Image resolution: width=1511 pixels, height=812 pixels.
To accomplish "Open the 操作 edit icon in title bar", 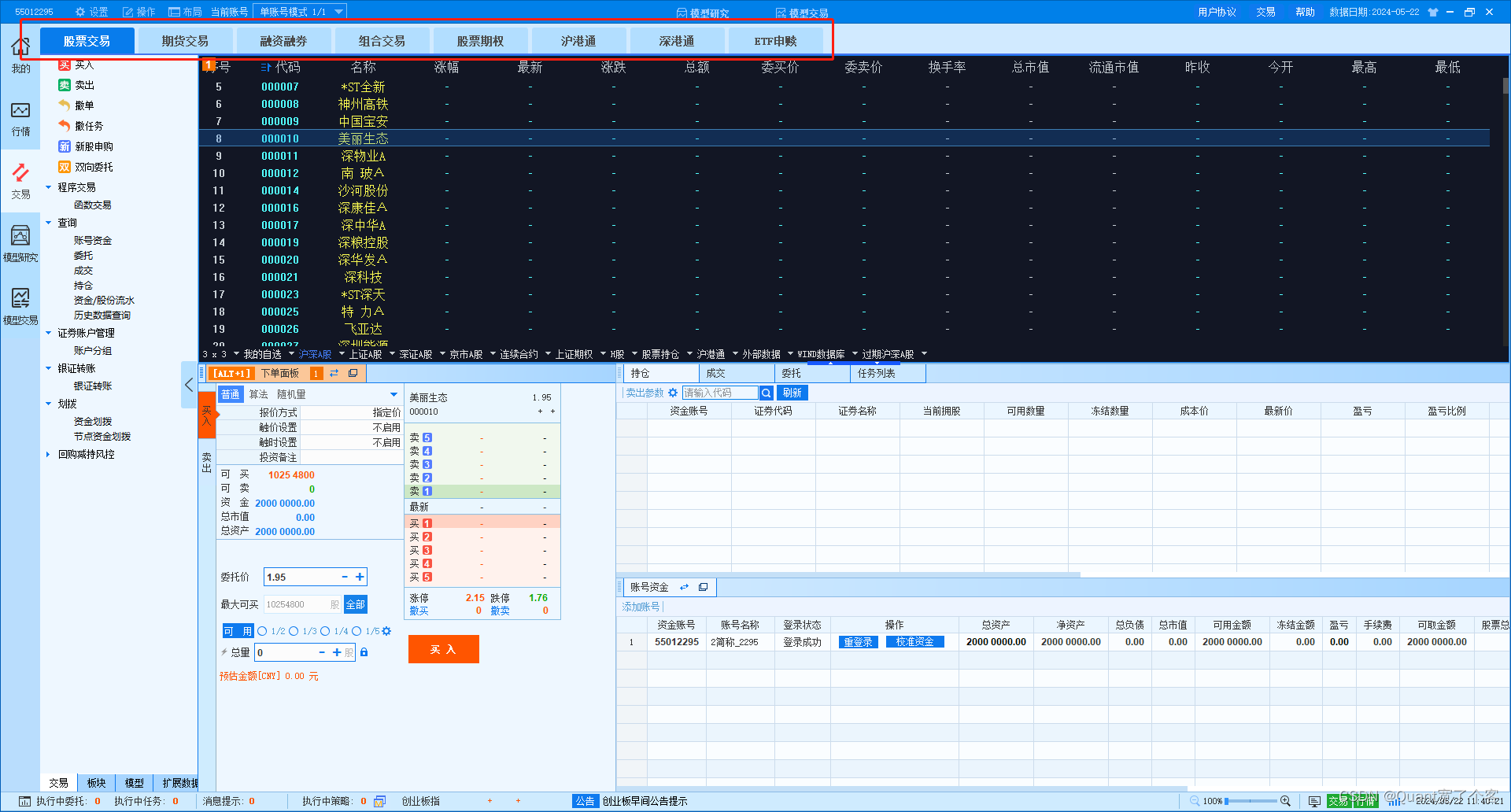I will point(139,12).
